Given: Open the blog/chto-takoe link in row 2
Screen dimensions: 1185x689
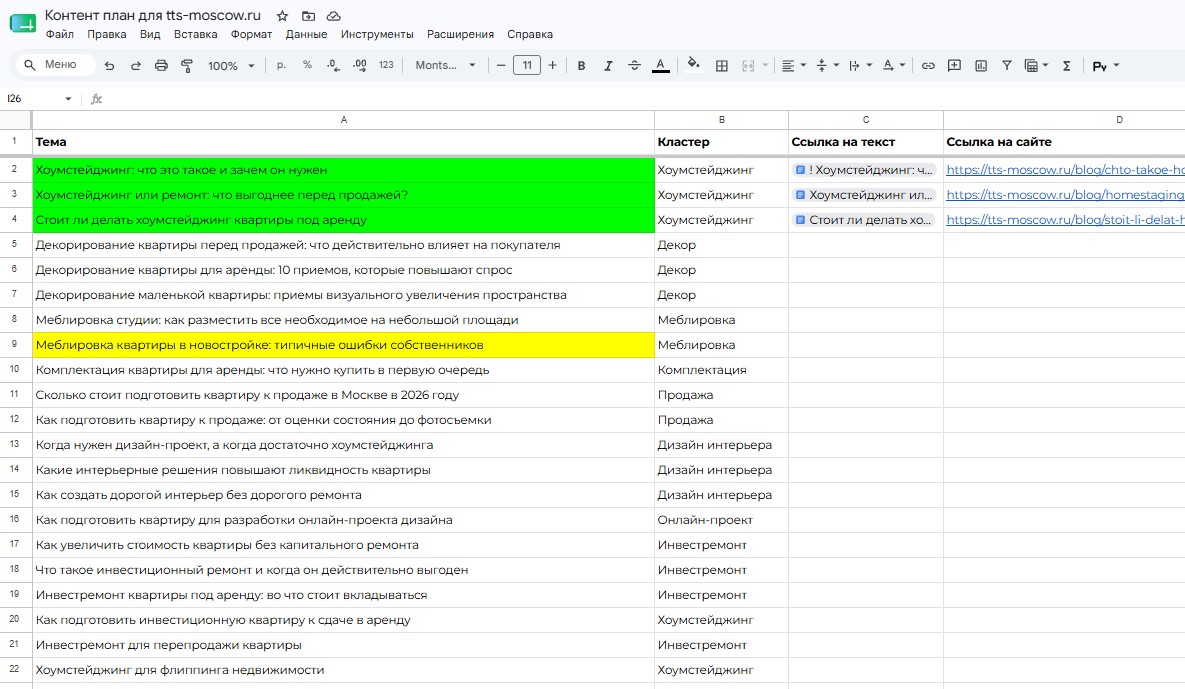Looking at the screenshot, I should [1065, 170].
